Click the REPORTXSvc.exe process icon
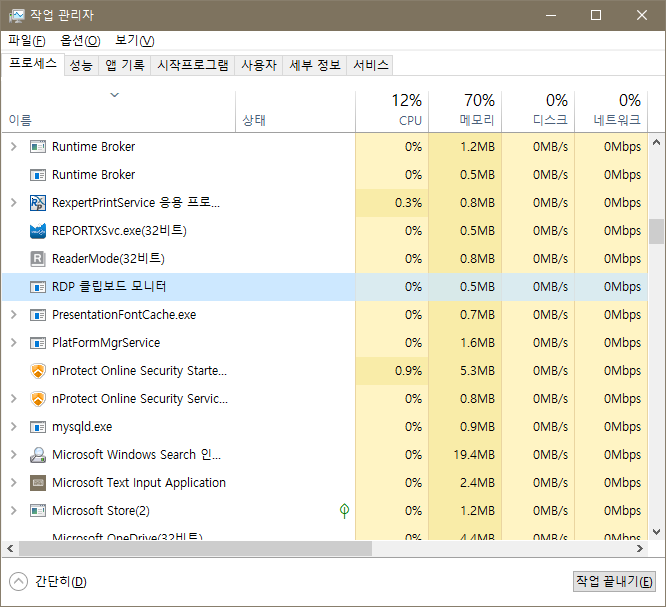 (38, 231)
